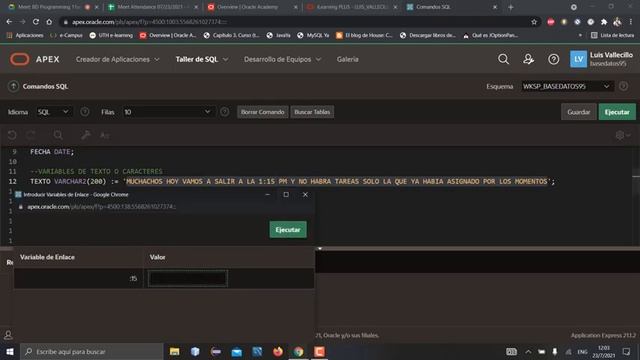Screen dimensions: 640x360
Task: Open the Mail app from the taskbar
Action: coord(236,351)
